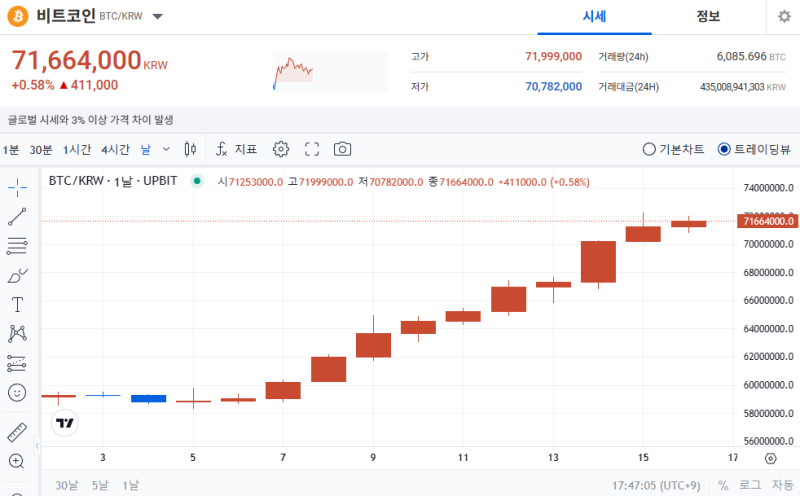The width and height of the screenshot is (800, 496).
Task: Switch to the 정보 tab
Action: (708, 17)
